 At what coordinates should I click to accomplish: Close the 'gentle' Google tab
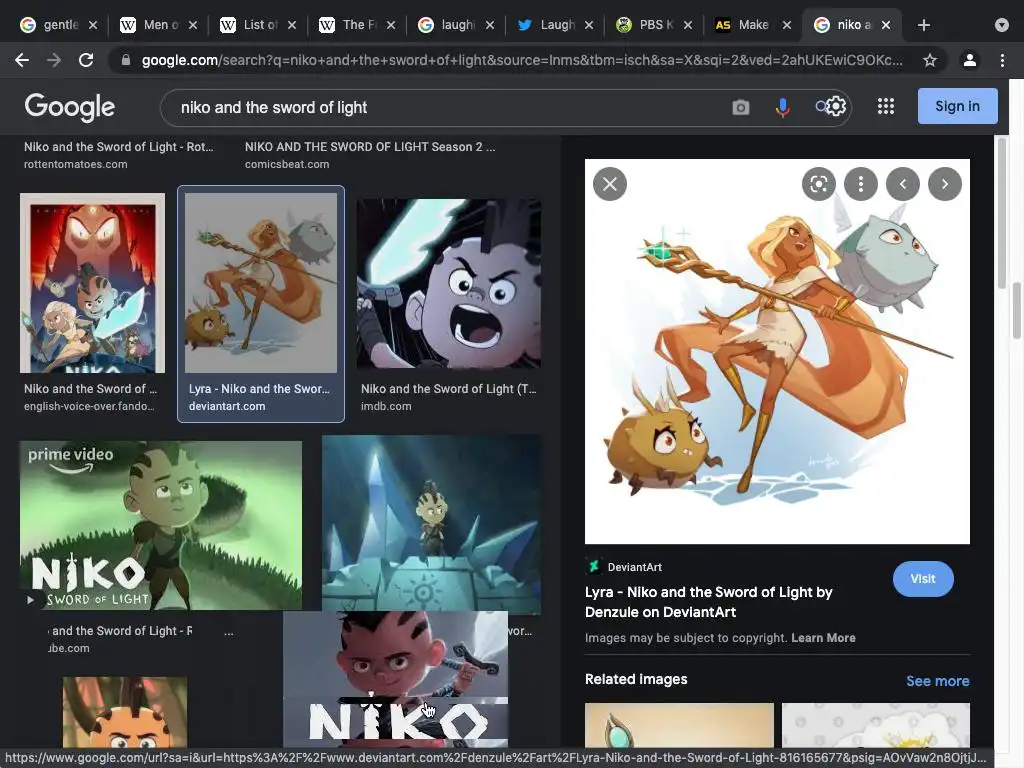coord(93,25)
